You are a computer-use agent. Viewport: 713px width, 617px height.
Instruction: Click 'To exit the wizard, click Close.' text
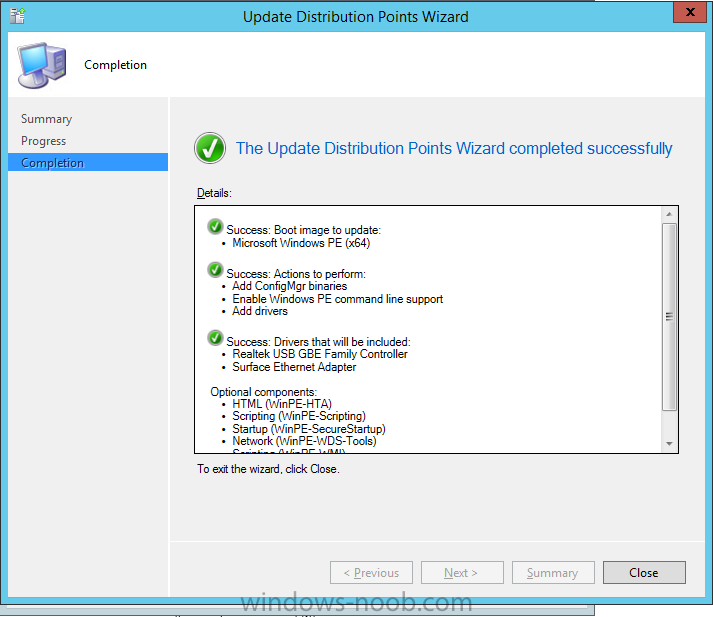click(x=268, y=469)
